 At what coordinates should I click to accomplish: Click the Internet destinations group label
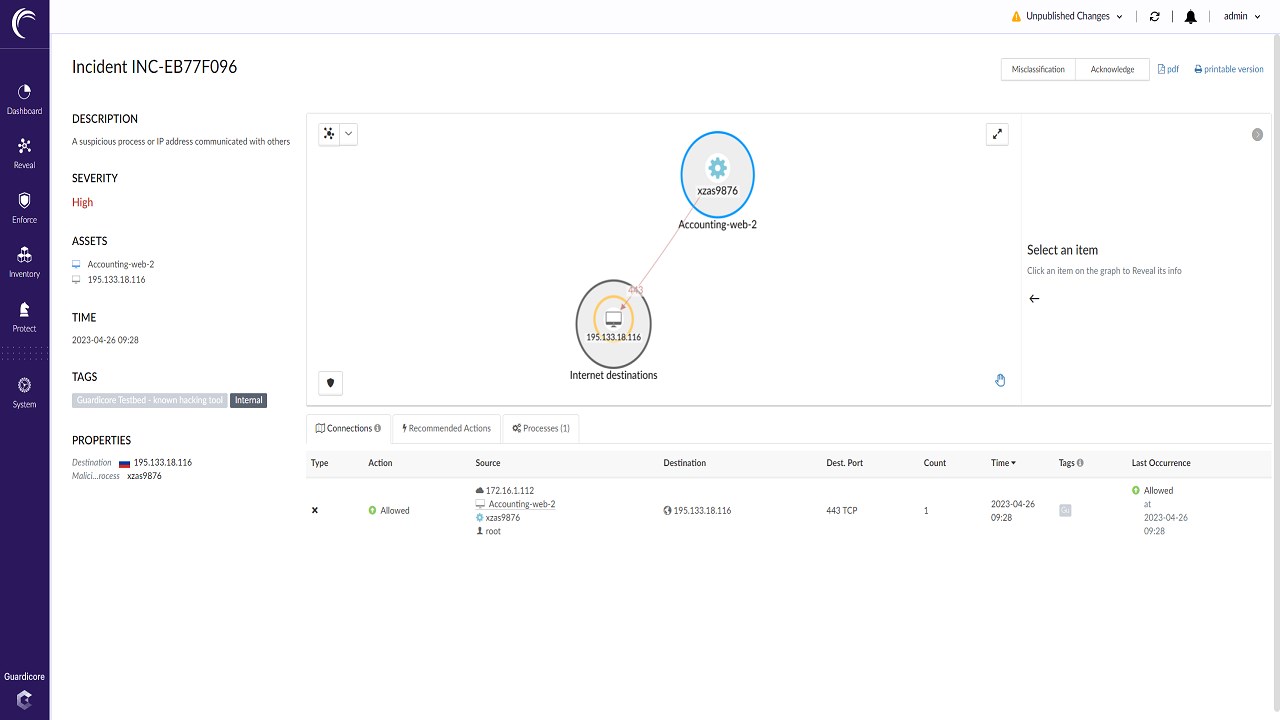click(613, 375)
